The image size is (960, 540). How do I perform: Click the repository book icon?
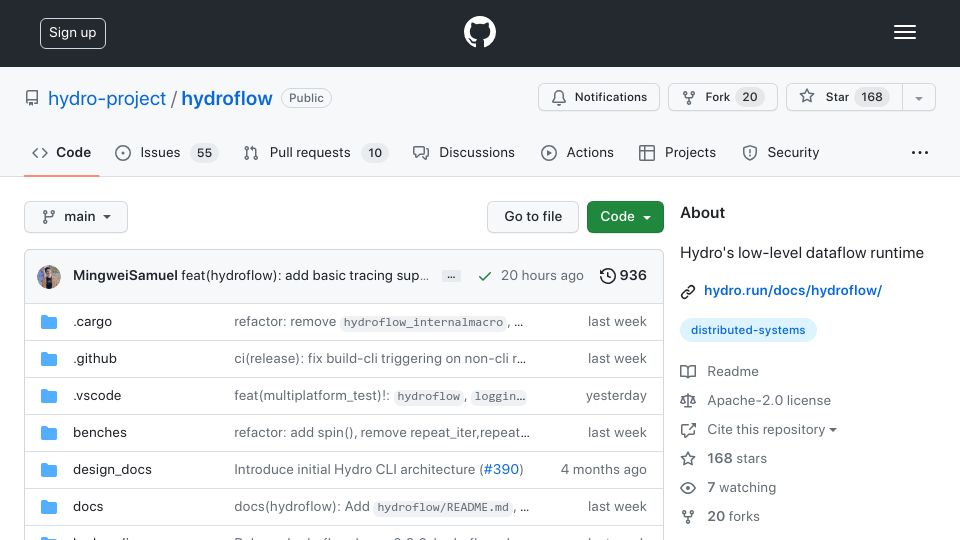32,98
